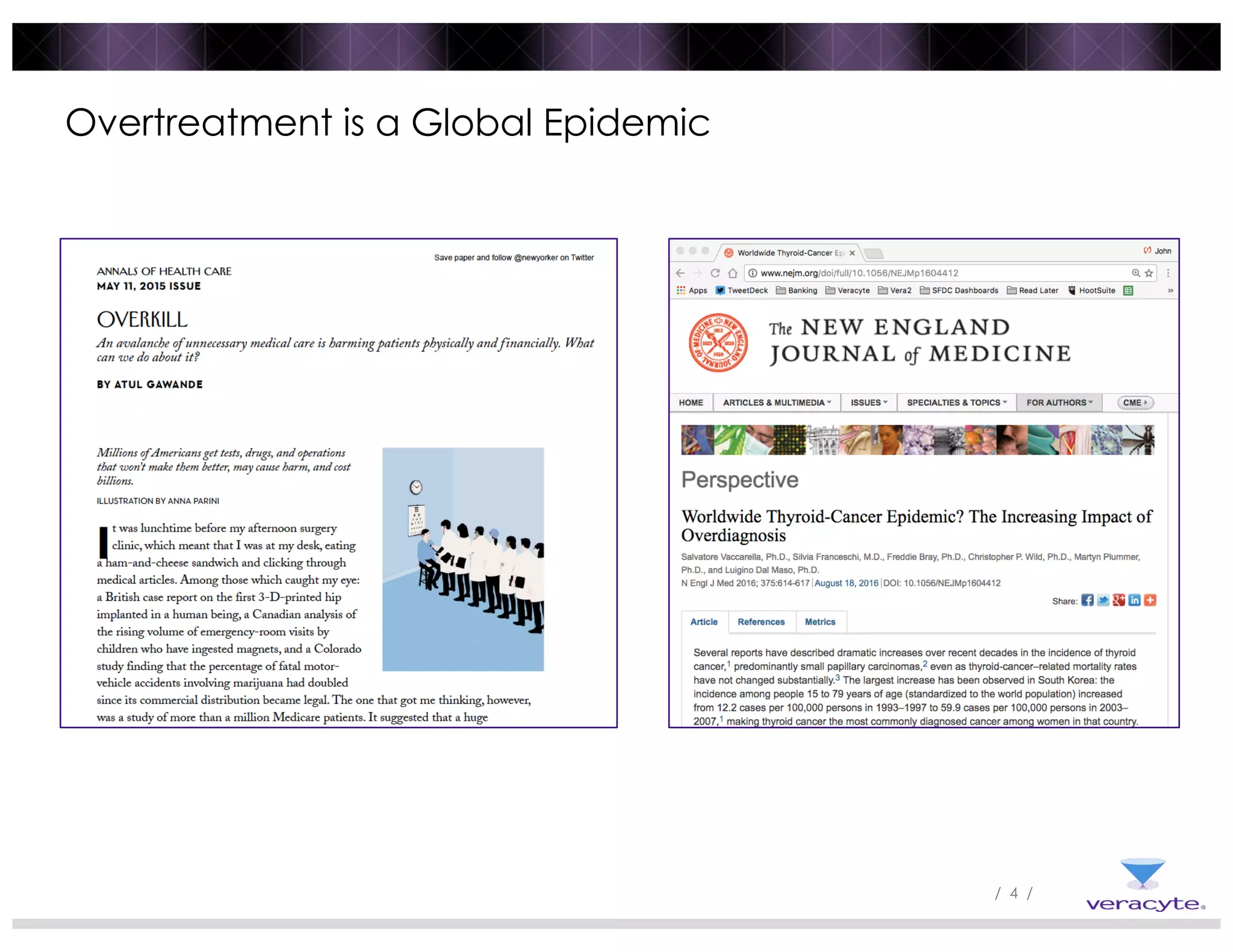
Task: Expand ARTICLES & MULTIMEDIA dropdown
Action: click(776, 403)
